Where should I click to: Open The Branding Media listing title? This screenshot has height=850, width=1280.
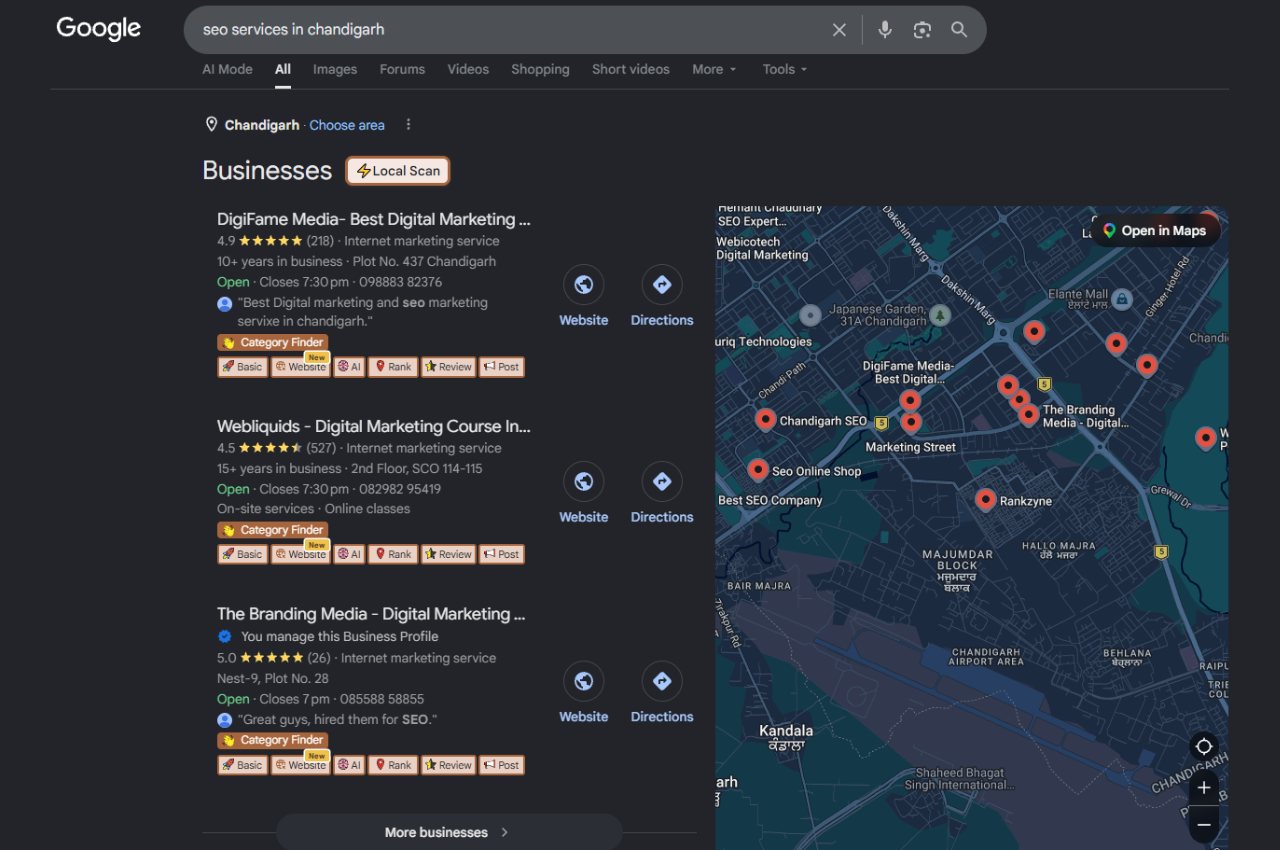(x=371, y=614)
